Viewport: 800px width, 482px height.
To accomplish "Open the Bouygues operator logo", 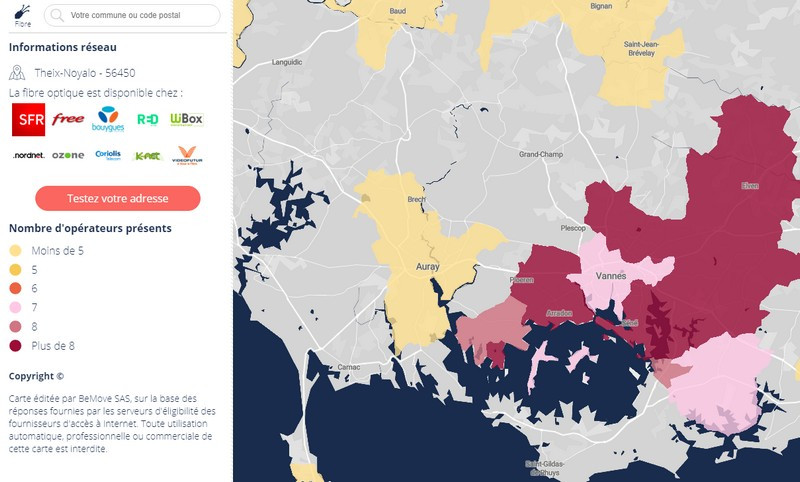I will click(108, 119).
